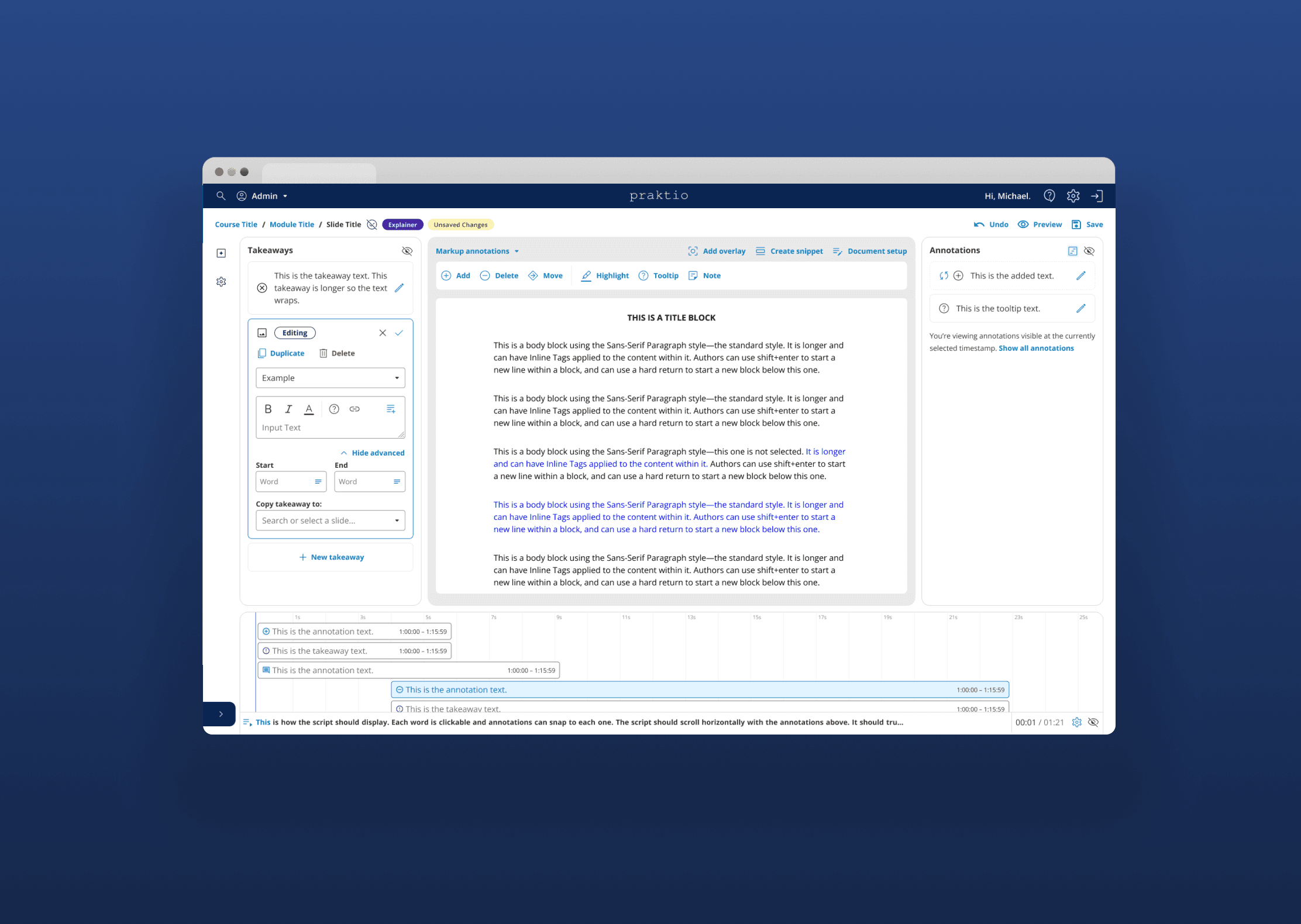
Task: Toggle Annotations panel visibility eye icon
Action: 1089,251
